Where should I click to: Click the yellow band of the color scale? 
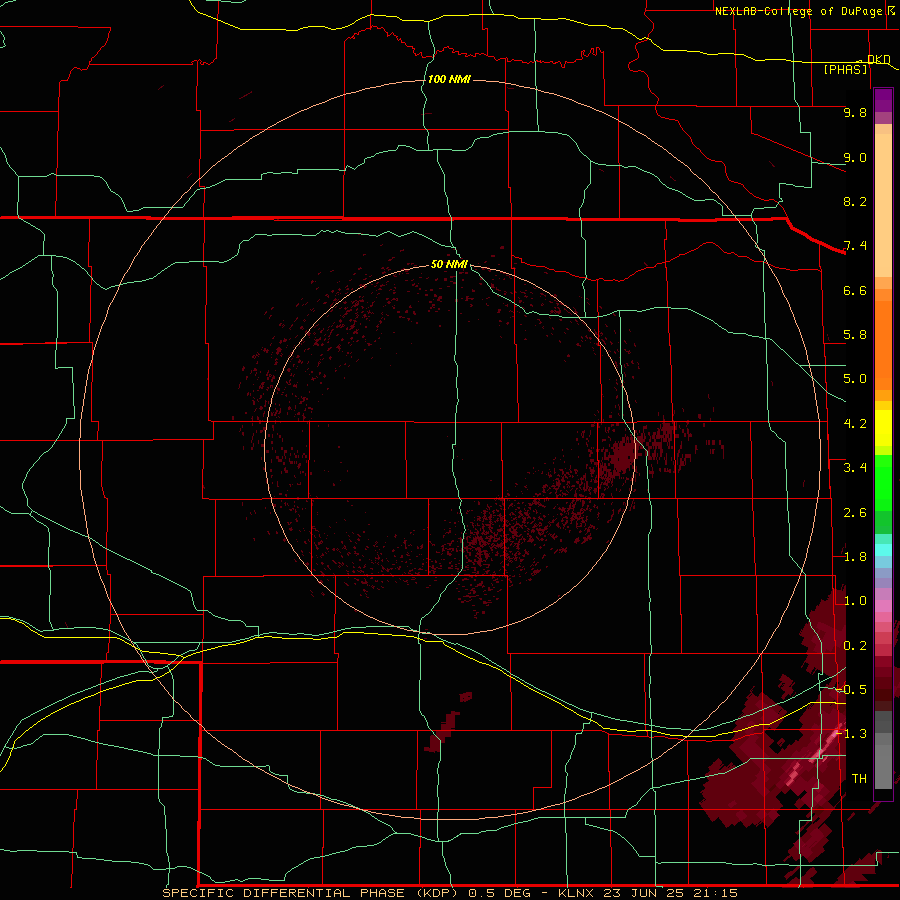[x=883, y=428]
